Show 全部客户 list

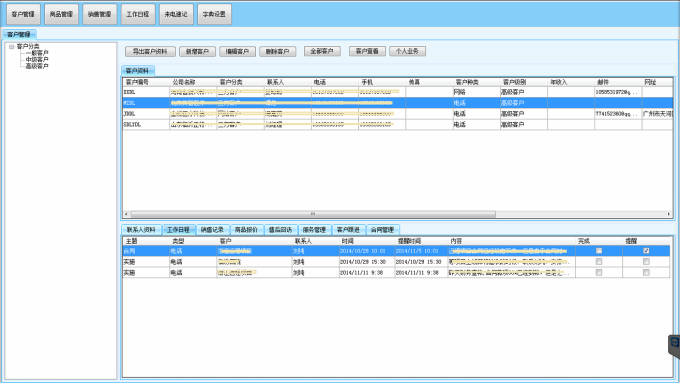322,51
